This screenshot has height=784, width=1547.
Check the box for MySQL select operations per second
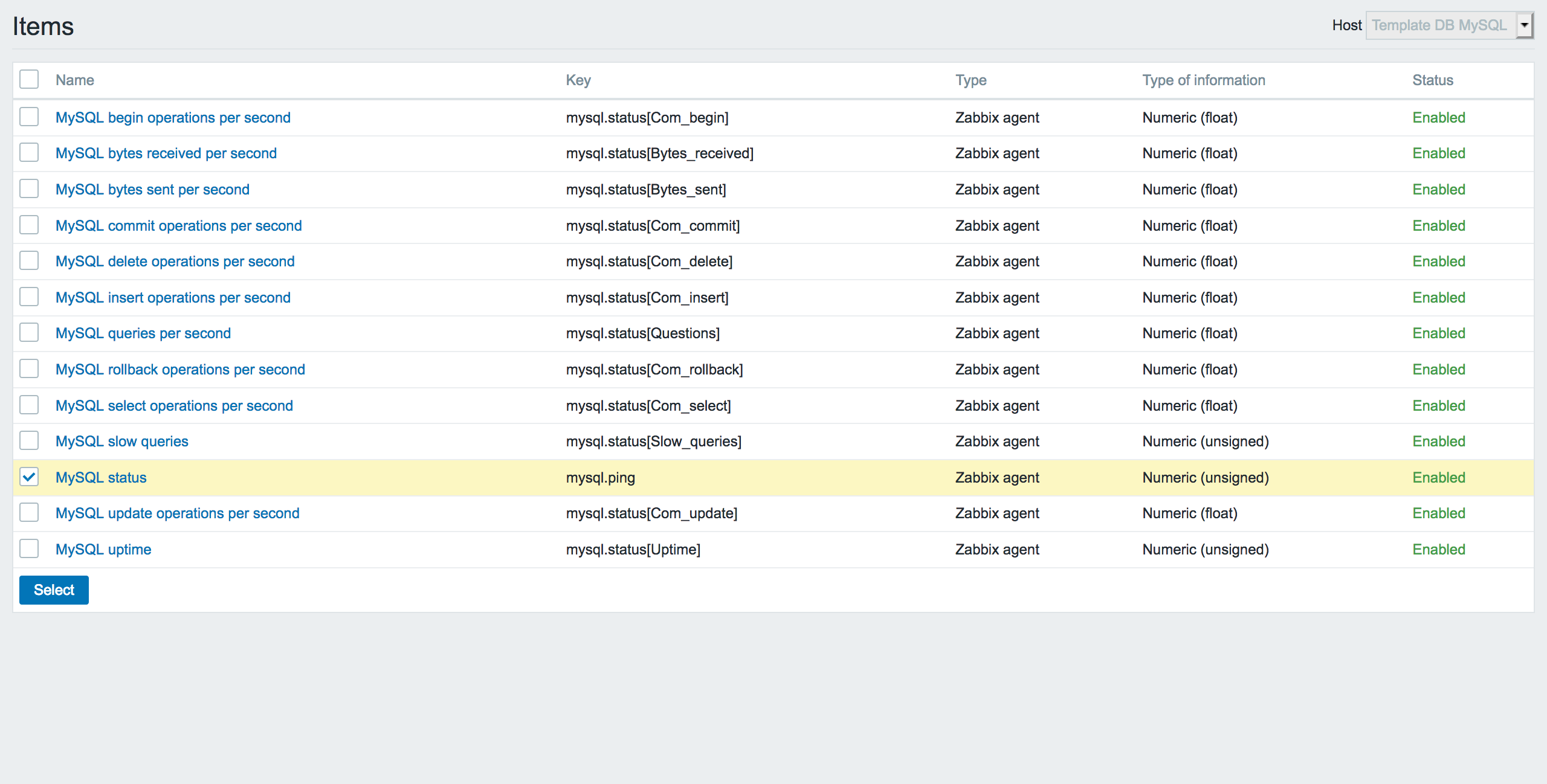29,405
